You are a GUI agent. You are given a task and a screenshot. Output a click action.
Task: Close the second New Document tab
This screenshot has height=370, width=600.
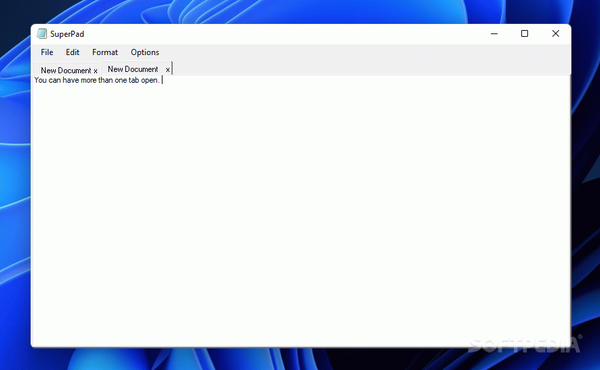(x=168, y=70)
